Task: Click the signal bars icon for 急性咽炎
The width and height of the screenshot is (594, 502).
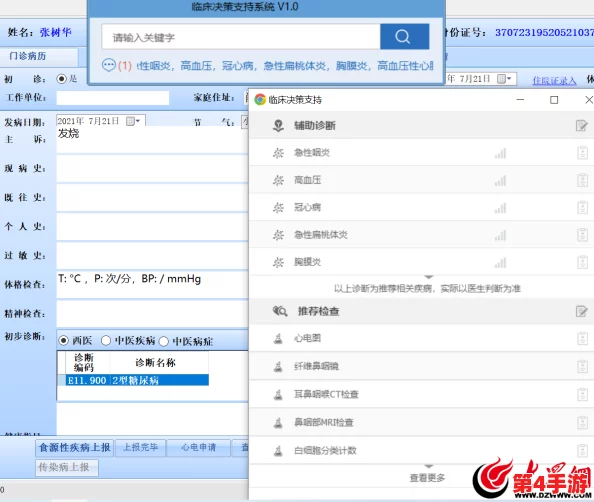Action: (500, 153)
